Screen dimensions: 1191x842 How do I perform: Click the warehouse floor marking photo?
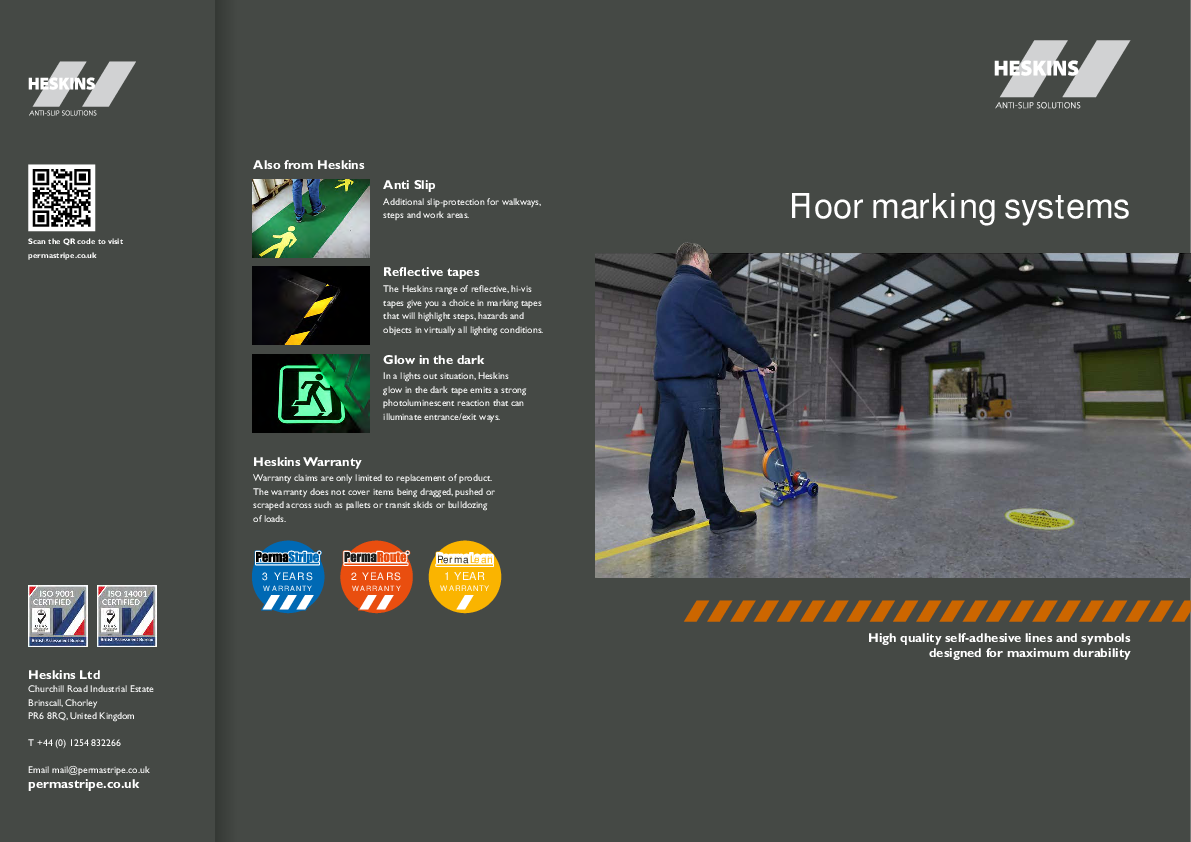tap(892, 415)
